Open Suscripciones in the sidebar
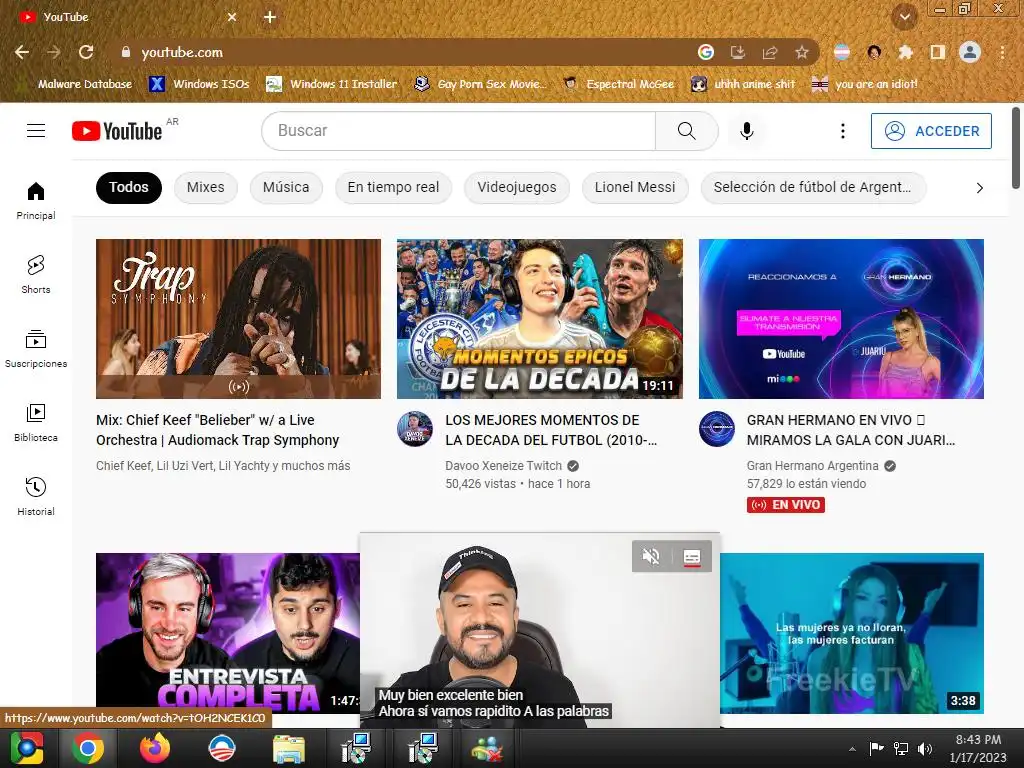This screenshot has width=1024, height=768. coord(36,349)
